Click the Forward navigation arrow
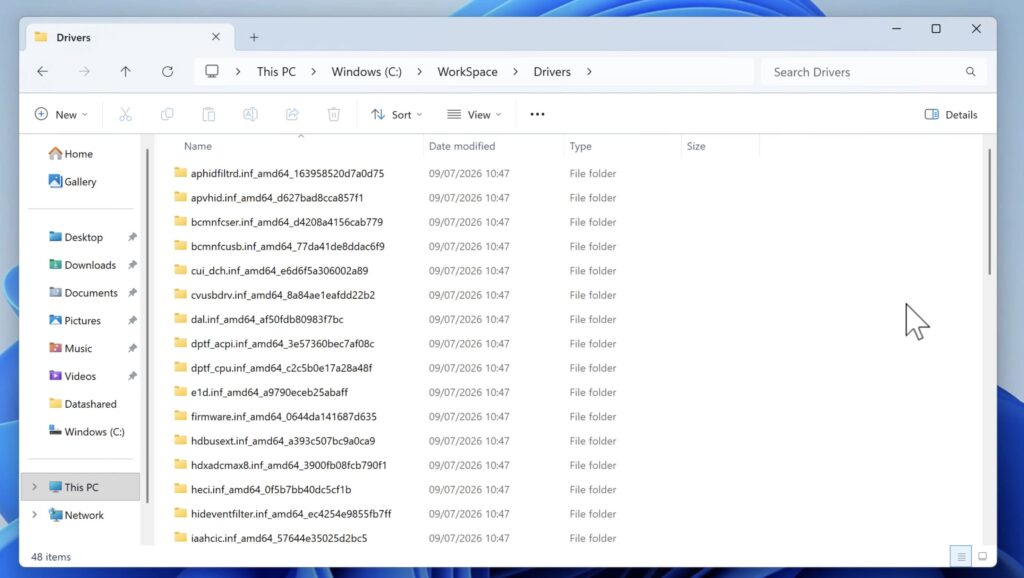The image size is (1024, 578). pos(84,72)
